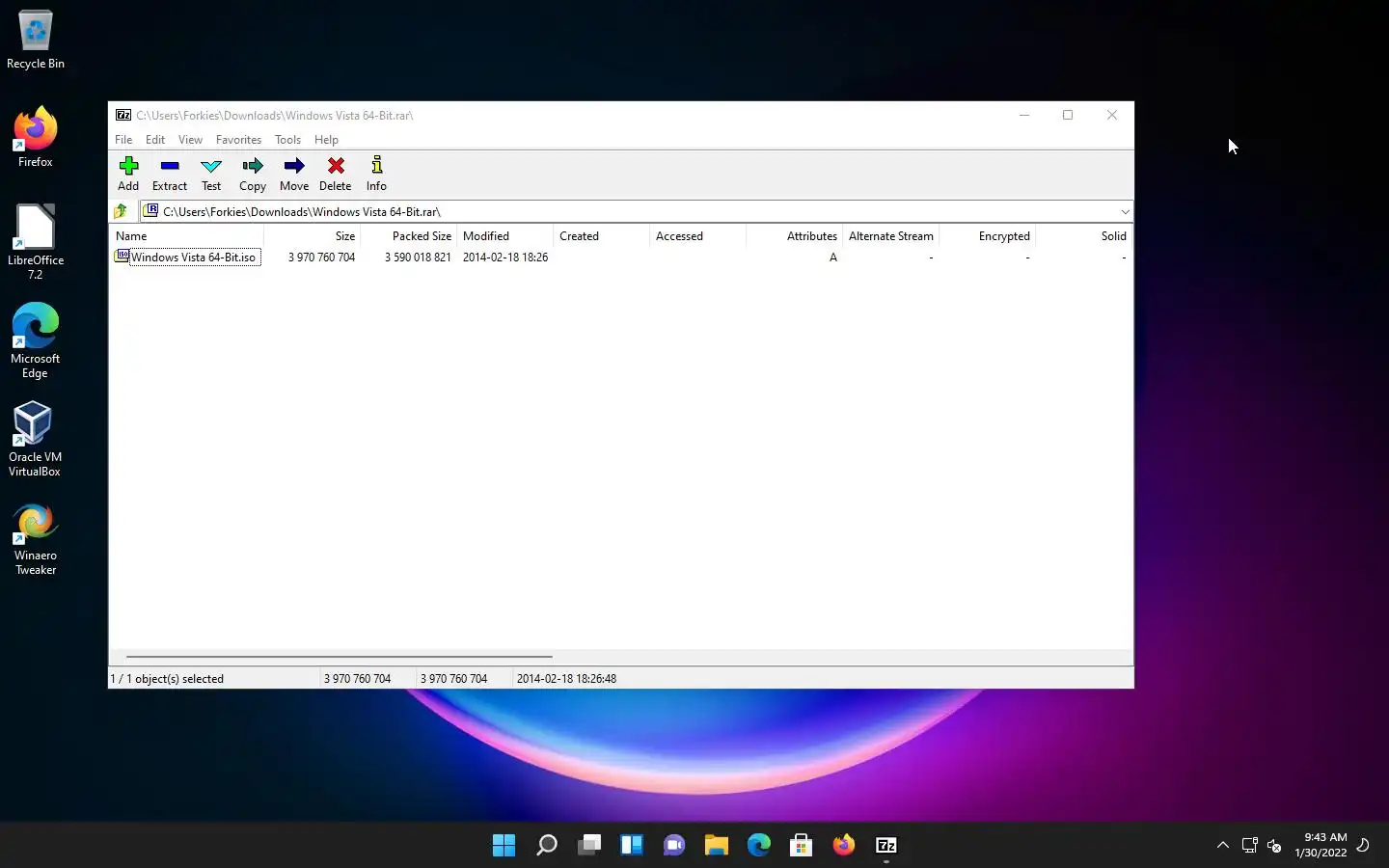Open the muted volume tray icon
The image size is (1389, 868).
pyautogui.click(x=1274, y=846)
